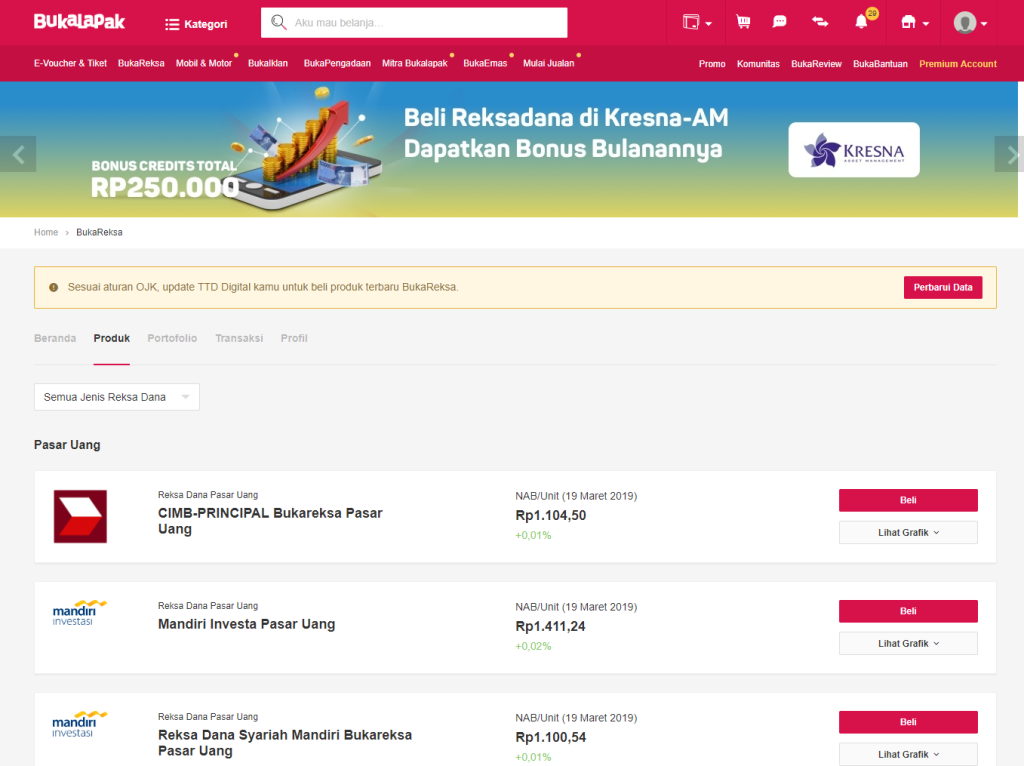
Task: Open BukaBantuan link
Action: (880, 64)
